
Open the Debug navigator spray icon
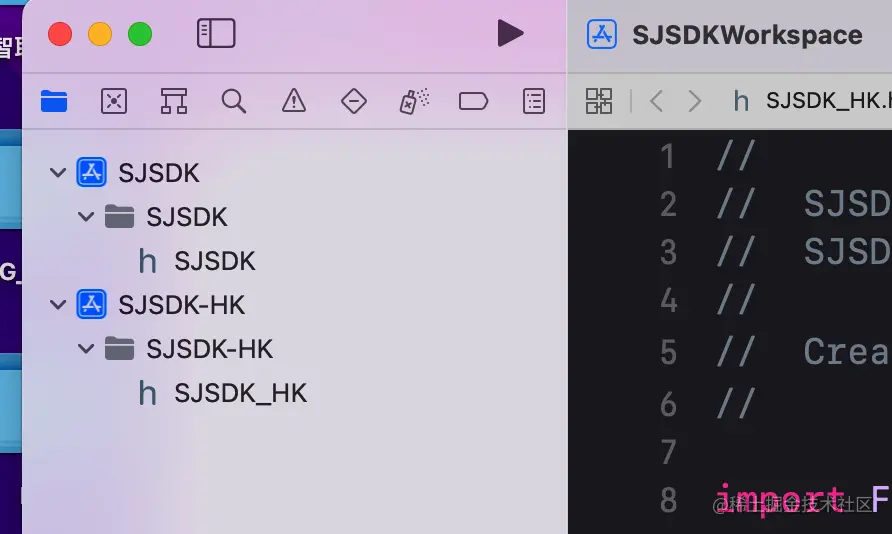tap(414, 101)
